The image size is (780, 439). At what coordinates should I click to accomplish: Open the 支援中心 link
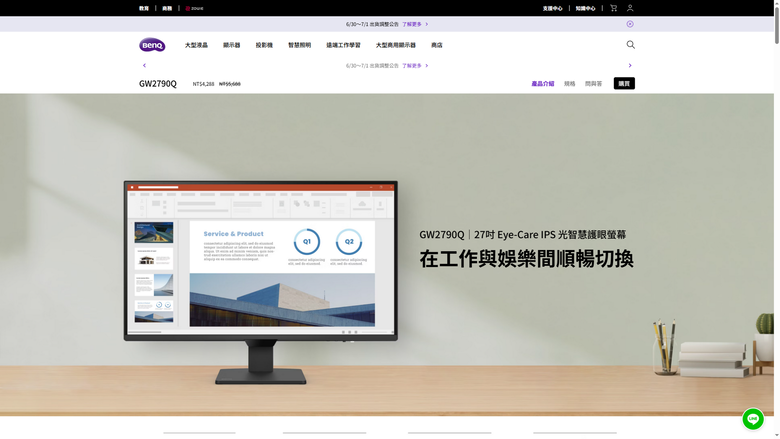point(552,8)
